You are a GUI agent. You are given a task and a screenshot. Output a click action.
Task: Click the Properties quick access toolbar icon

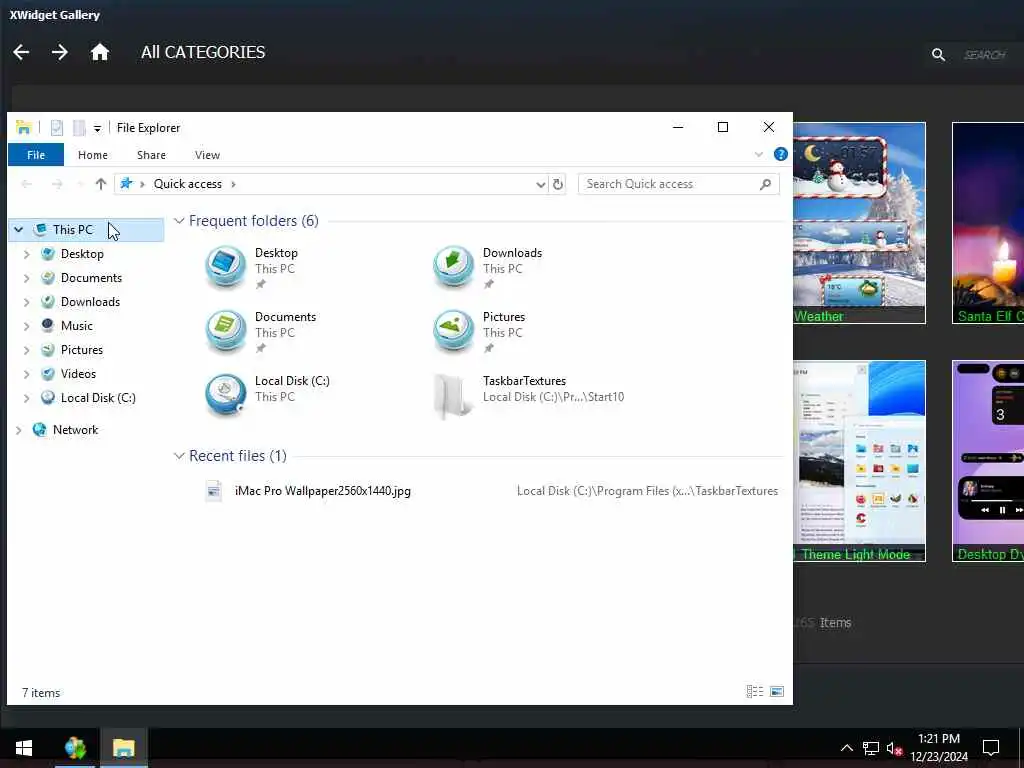57,128
